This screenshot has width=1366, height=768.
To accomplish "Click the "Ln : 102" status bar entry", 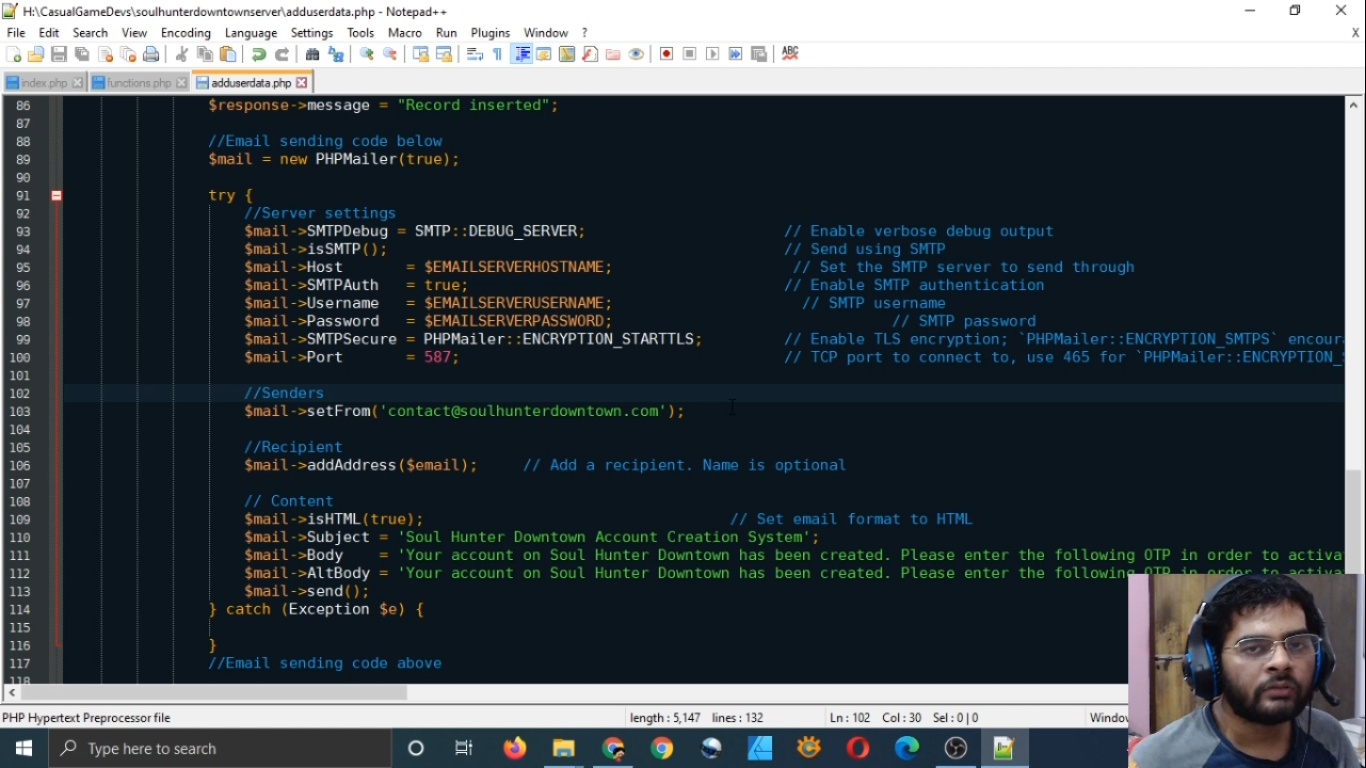I will [x=850, y=718].
